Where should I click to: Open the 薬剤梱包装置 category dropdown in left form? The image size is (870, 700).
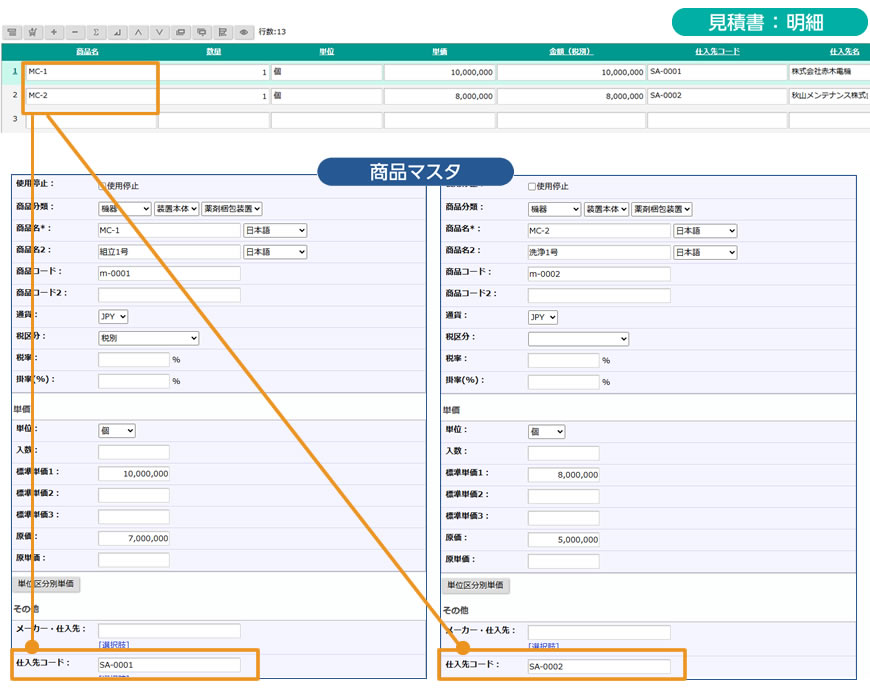pyautogui.click(x=231, y=208)
